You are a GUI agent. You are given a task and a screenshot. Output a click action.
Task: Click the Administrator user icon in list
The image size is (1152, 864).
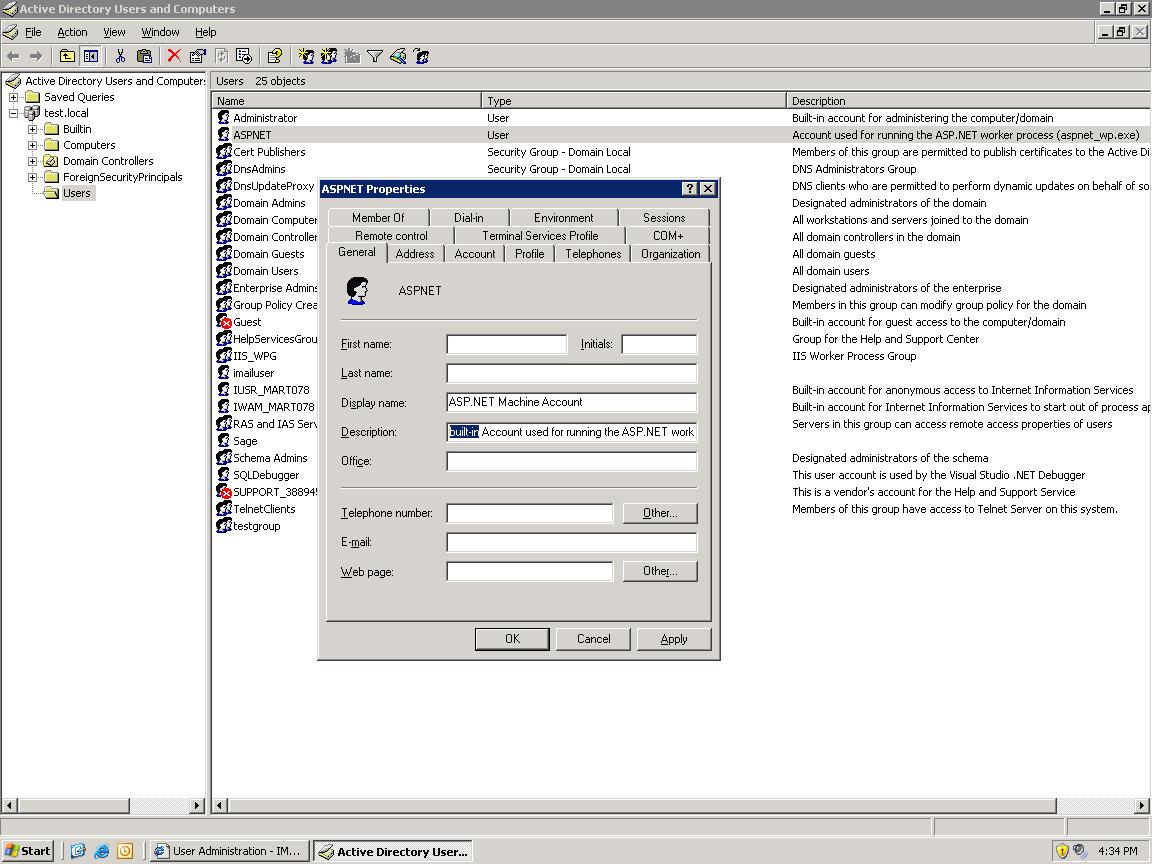pos(224,118)
